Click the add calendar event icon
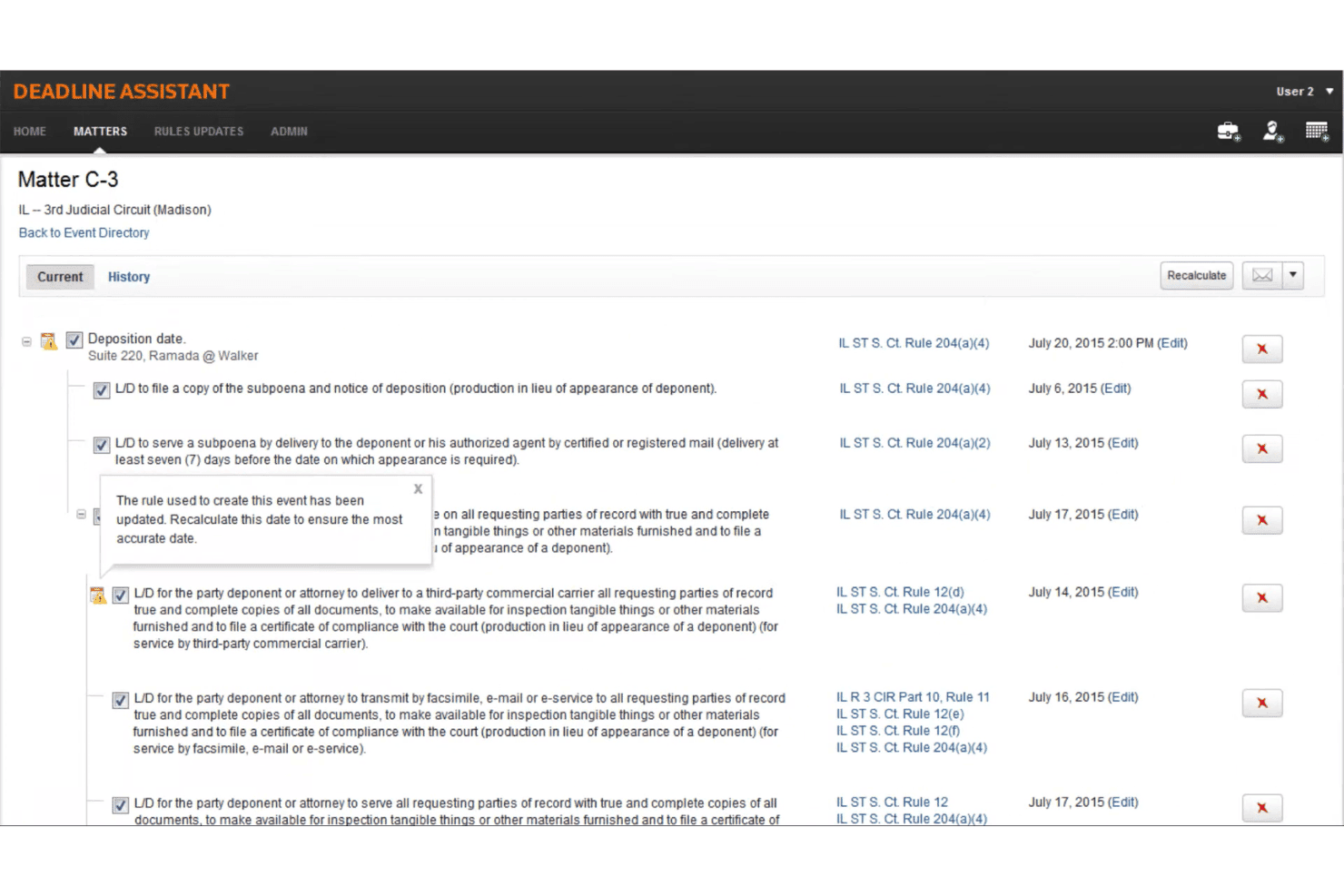This screenshot has width=1344, height=896. (x=1317, y=133)
